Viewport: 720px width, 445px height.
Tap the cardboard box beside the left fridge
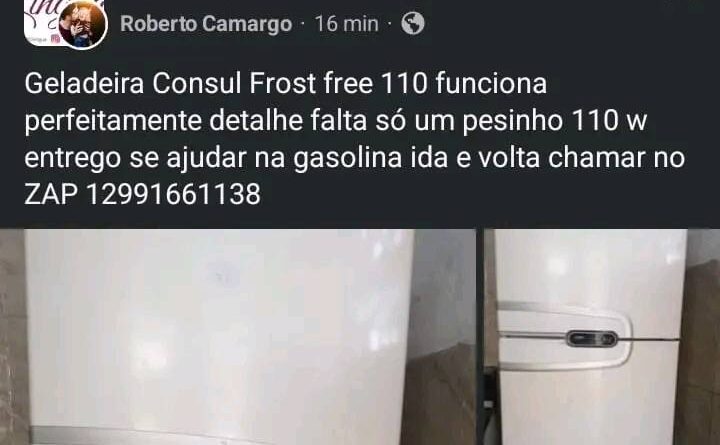(438, 395)
